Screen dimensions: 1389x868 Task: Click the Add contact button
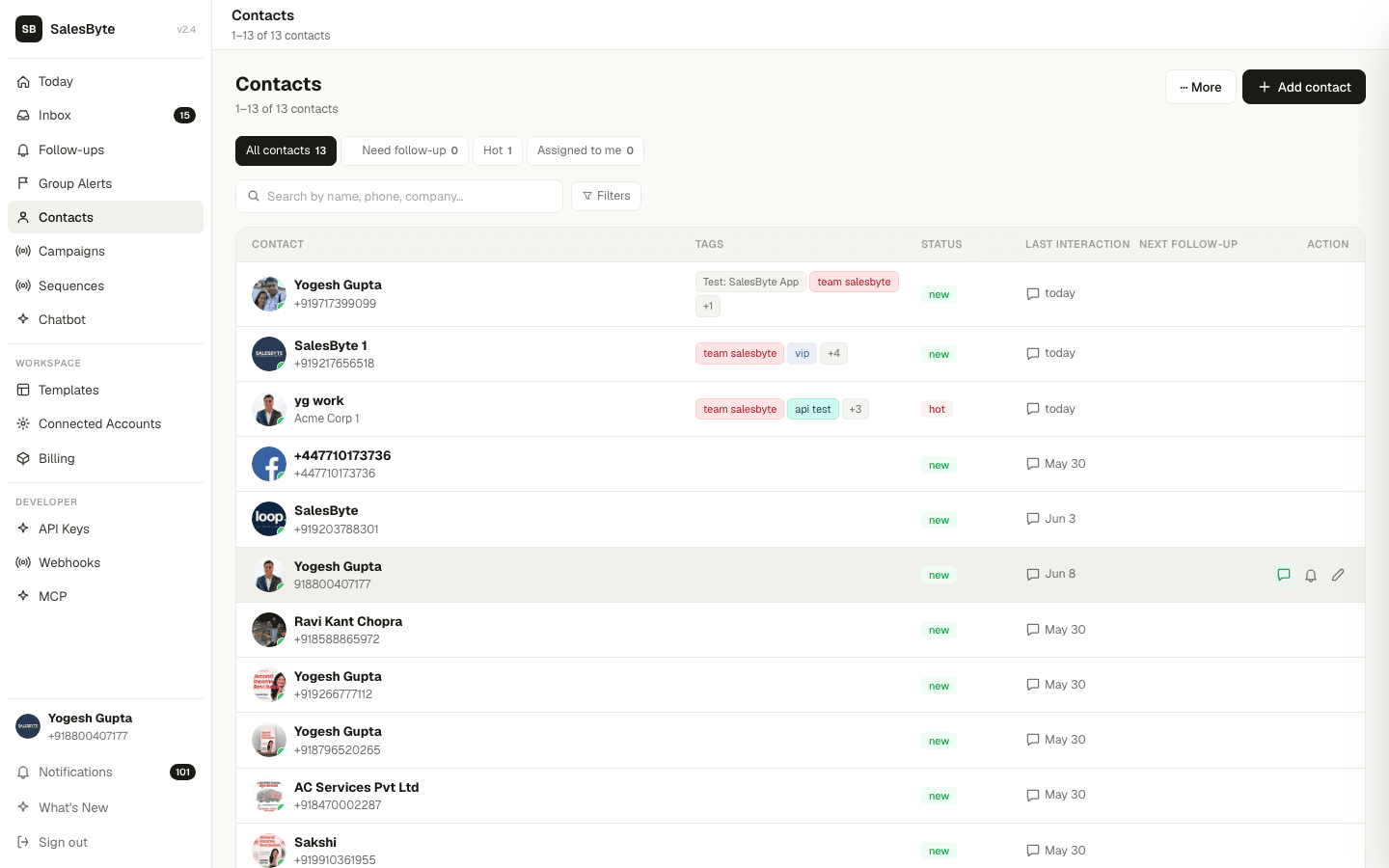(x=1304, y=87)
